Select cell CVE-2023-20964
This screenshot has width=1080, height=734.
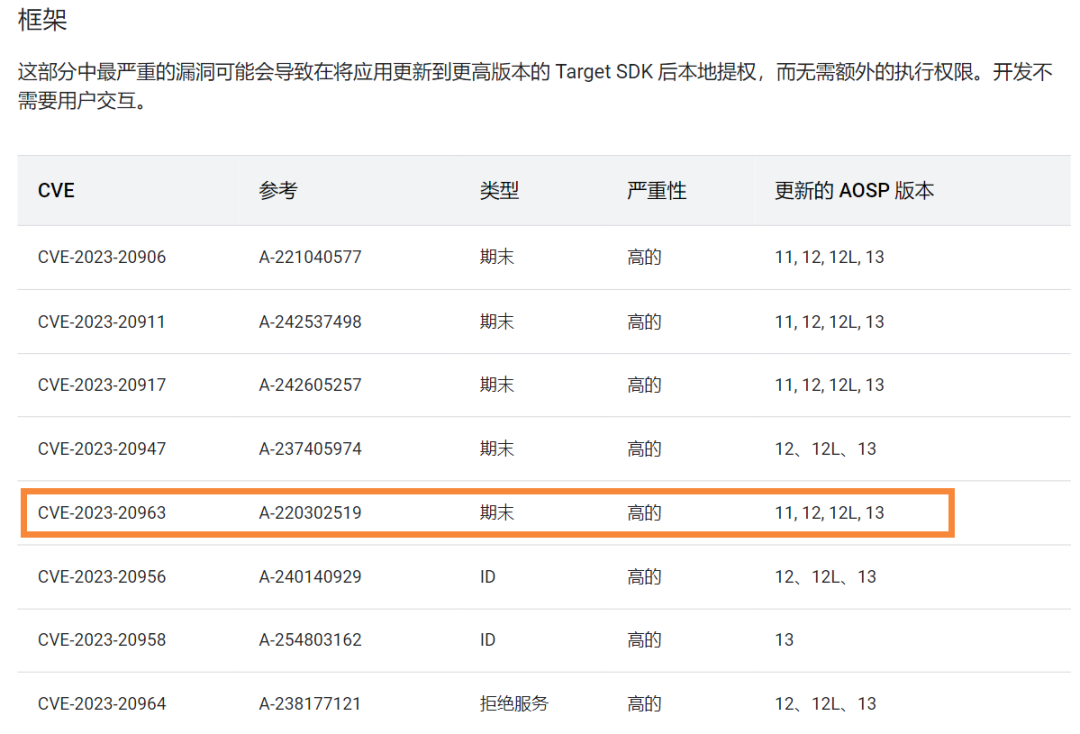pyautogui.click(x=102, y=704)
